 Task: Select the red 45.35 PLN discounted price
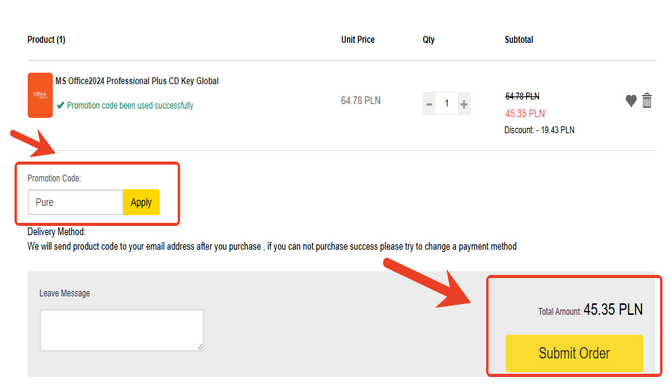click(525, 114)
